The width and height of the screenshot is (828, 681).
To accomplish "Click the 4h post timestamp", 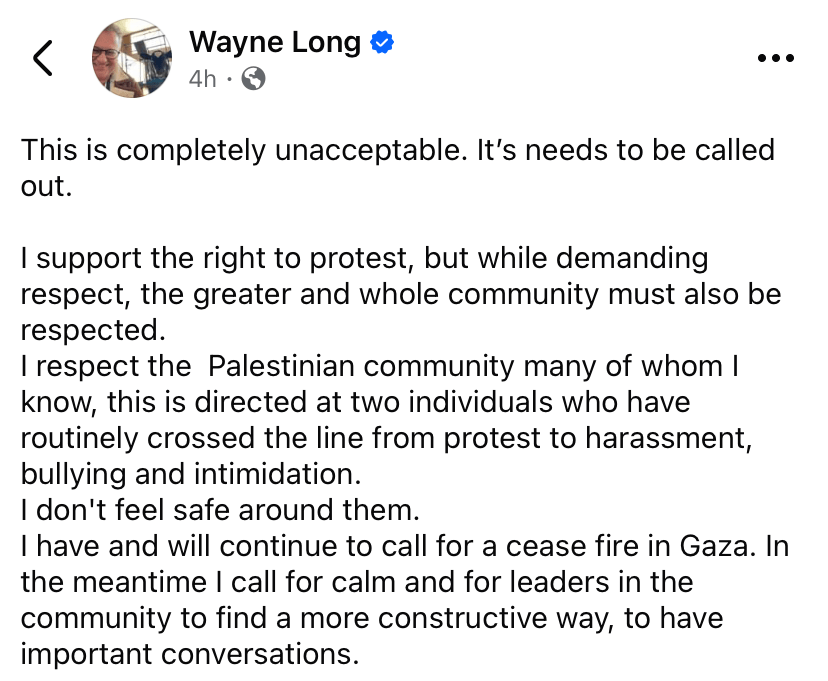I will click(x=202, y=79).
